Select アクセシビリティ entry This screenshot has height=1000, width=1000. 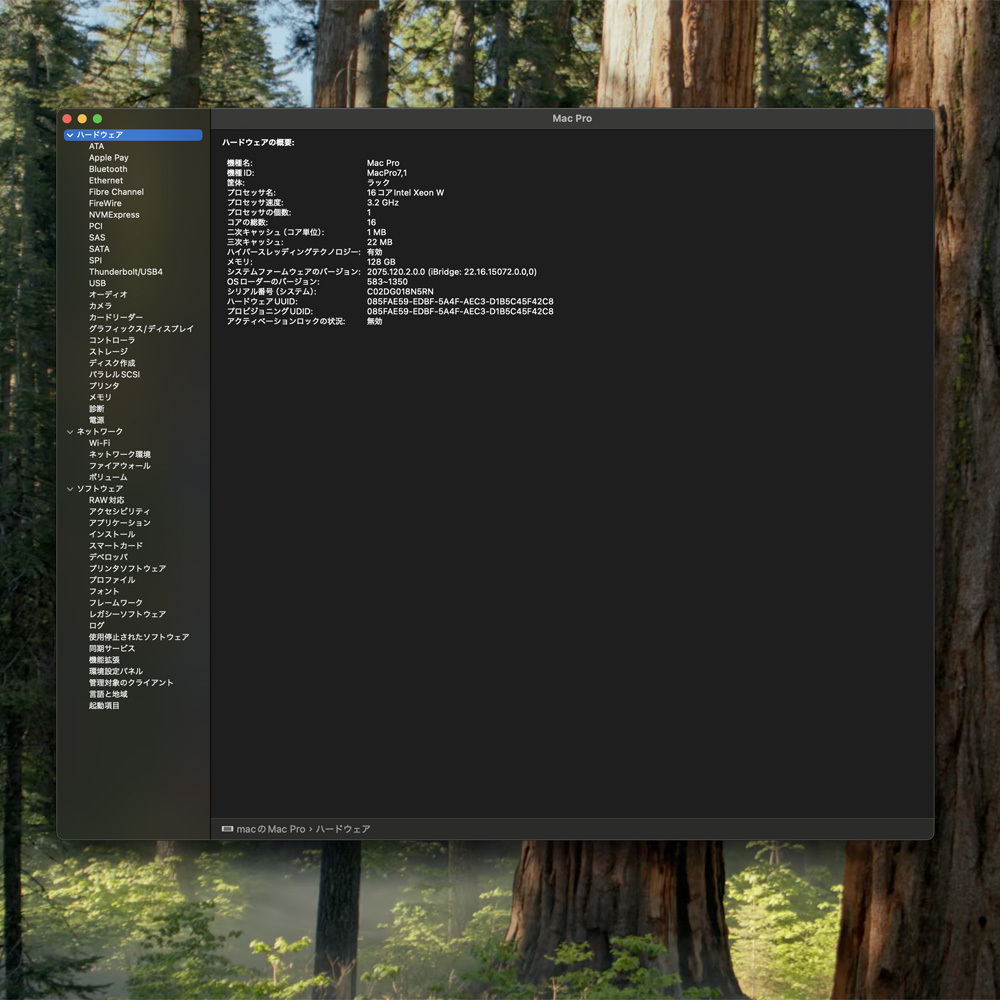click(x=119, y=511)
